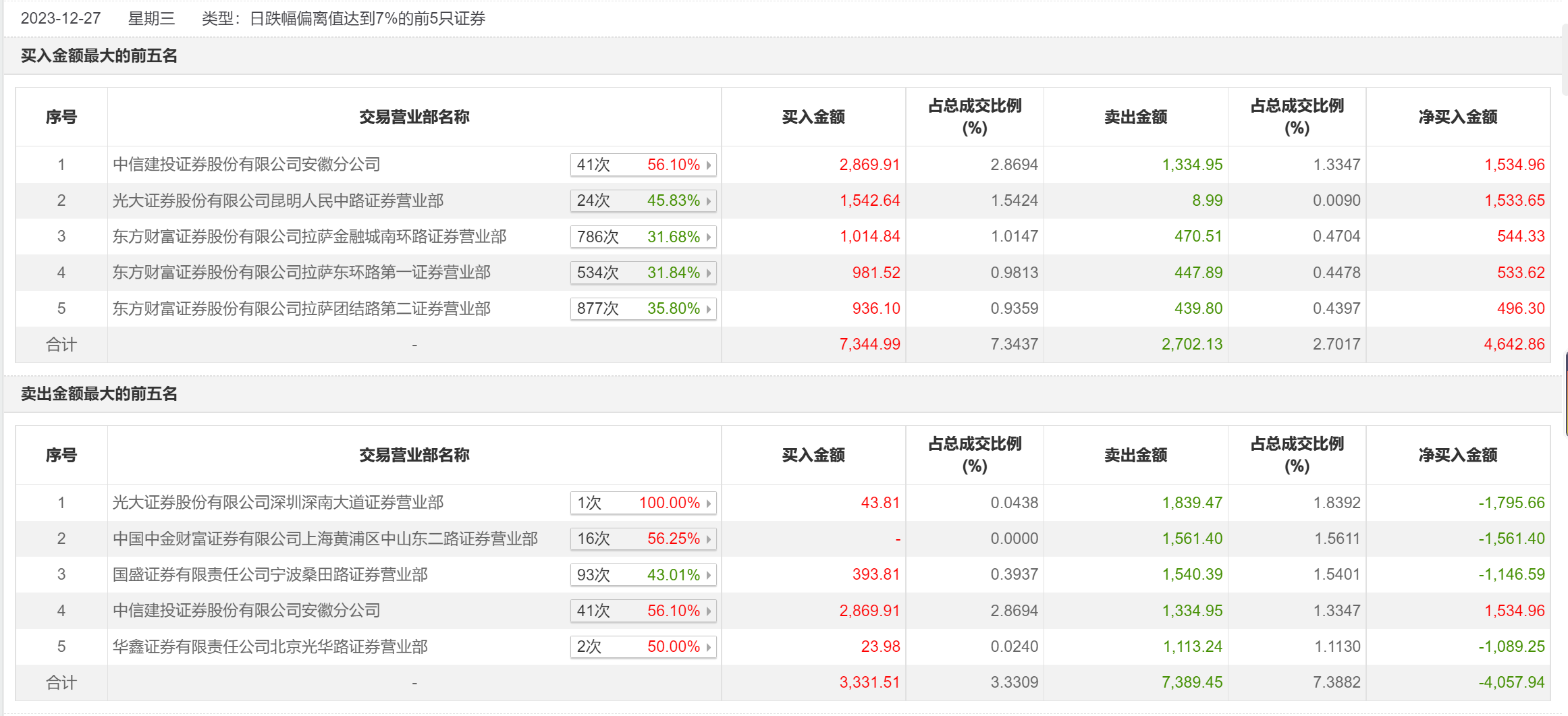This screenshot has height=716, width=1568.
Task: Click 东方财富证券拉萨金融城南环路证券营业部 name
Action: 309,236
